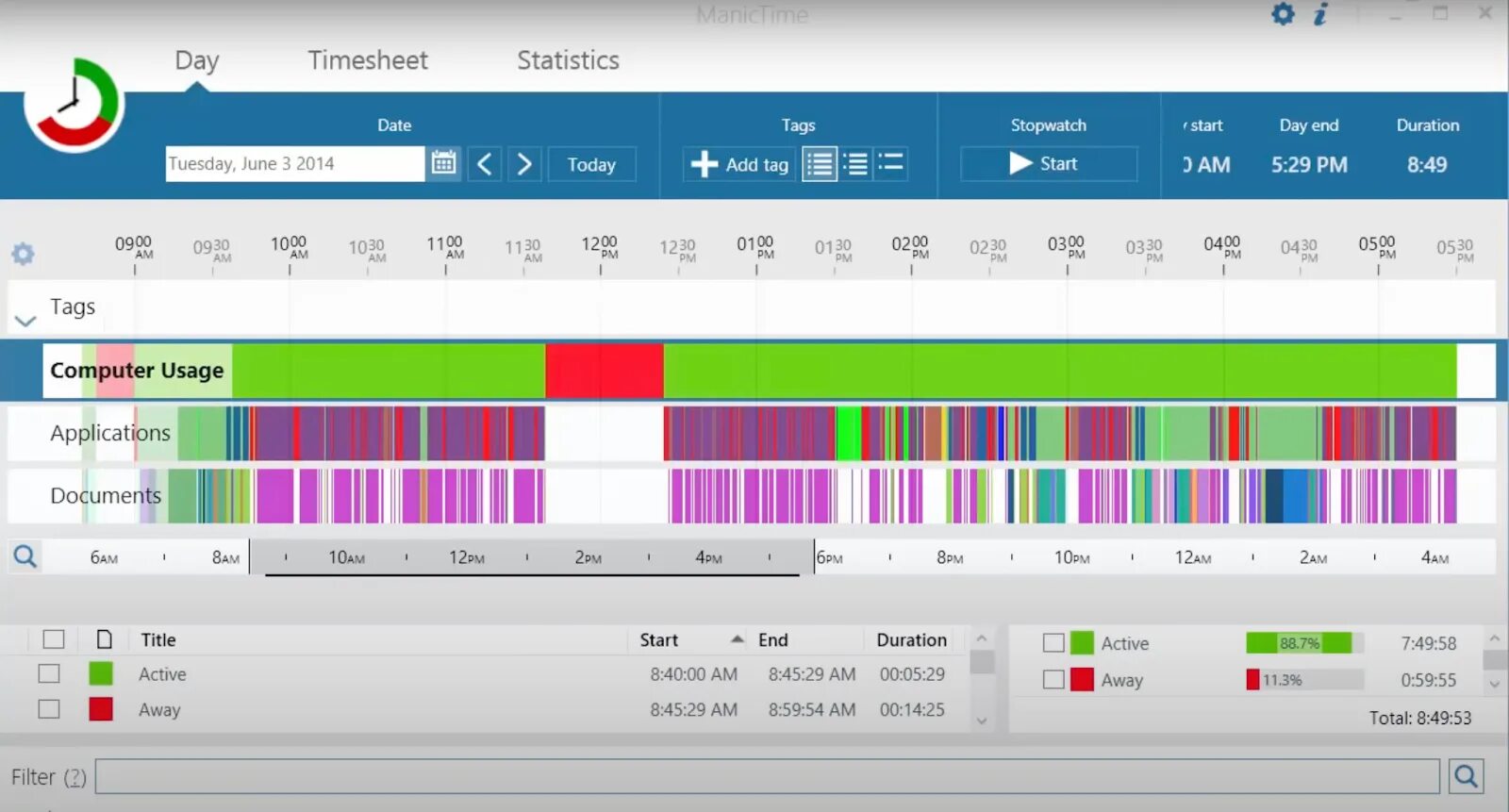Click the sort arrow on the Start column
The image size is (1509, 812).
pyautogui.click(x=737, y=639)
